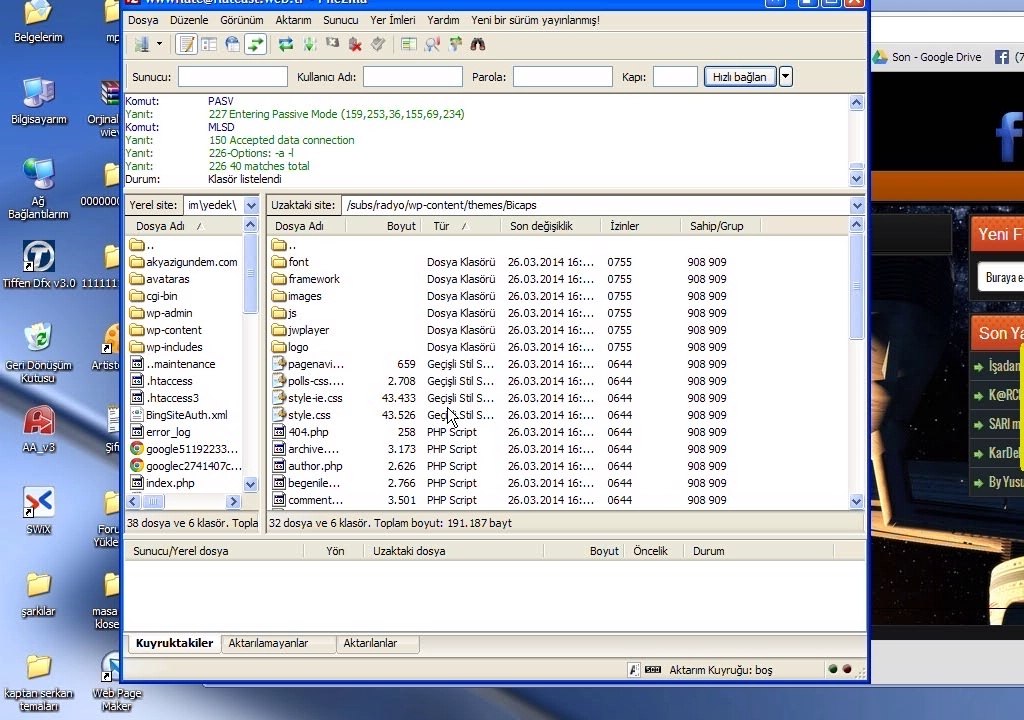Screen dimensions: 1024x720
Task: Open the Site Manager icon
Action: click(x=141, y=44)
